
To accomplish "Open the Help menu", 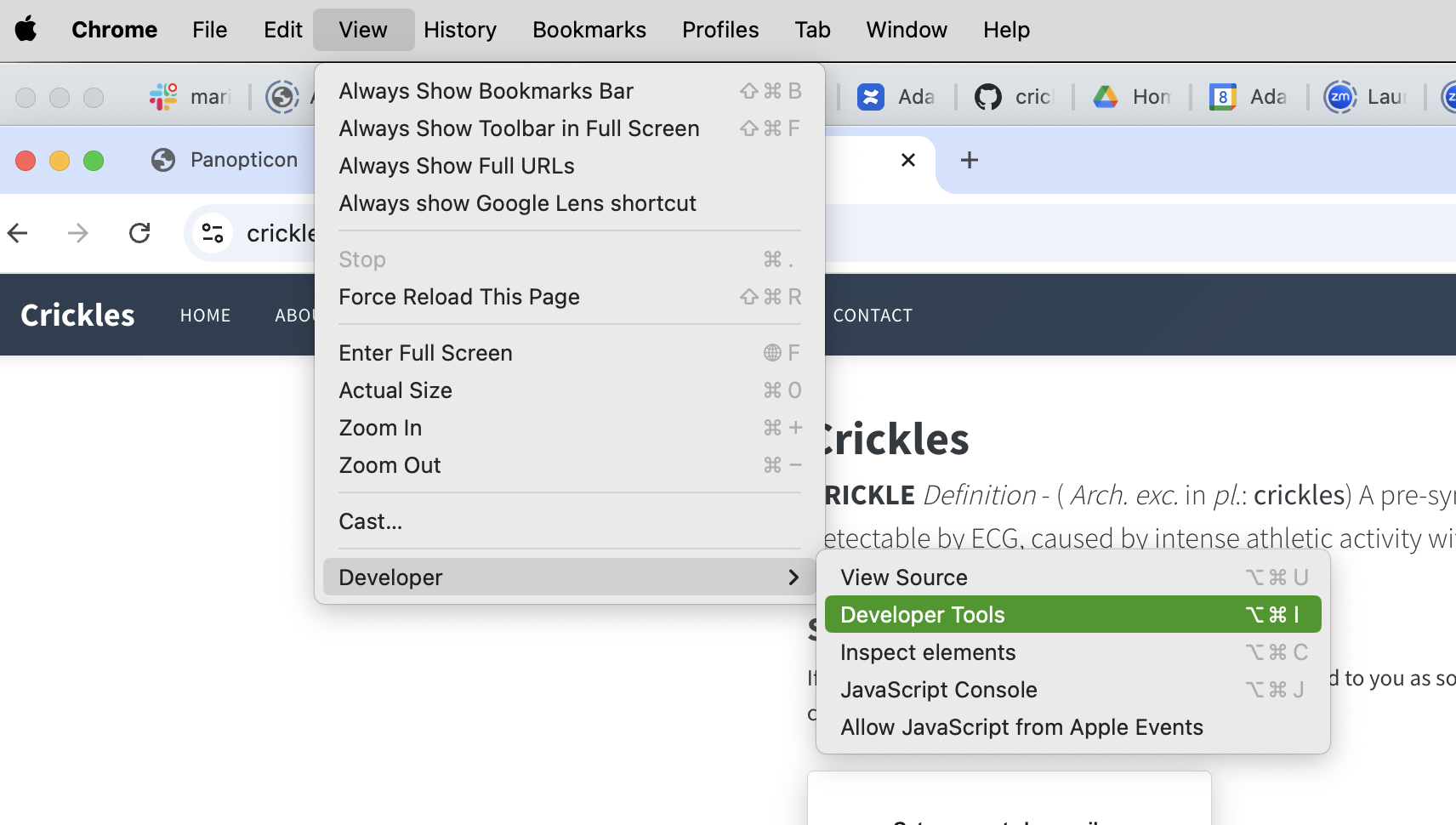I will click(1007, 30).
